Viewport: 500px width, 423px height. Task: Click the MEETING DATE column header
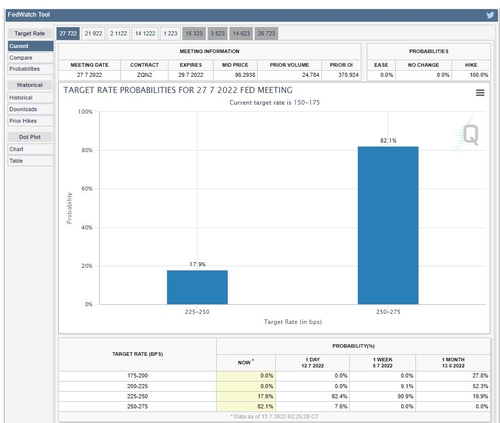click(89, 65)
